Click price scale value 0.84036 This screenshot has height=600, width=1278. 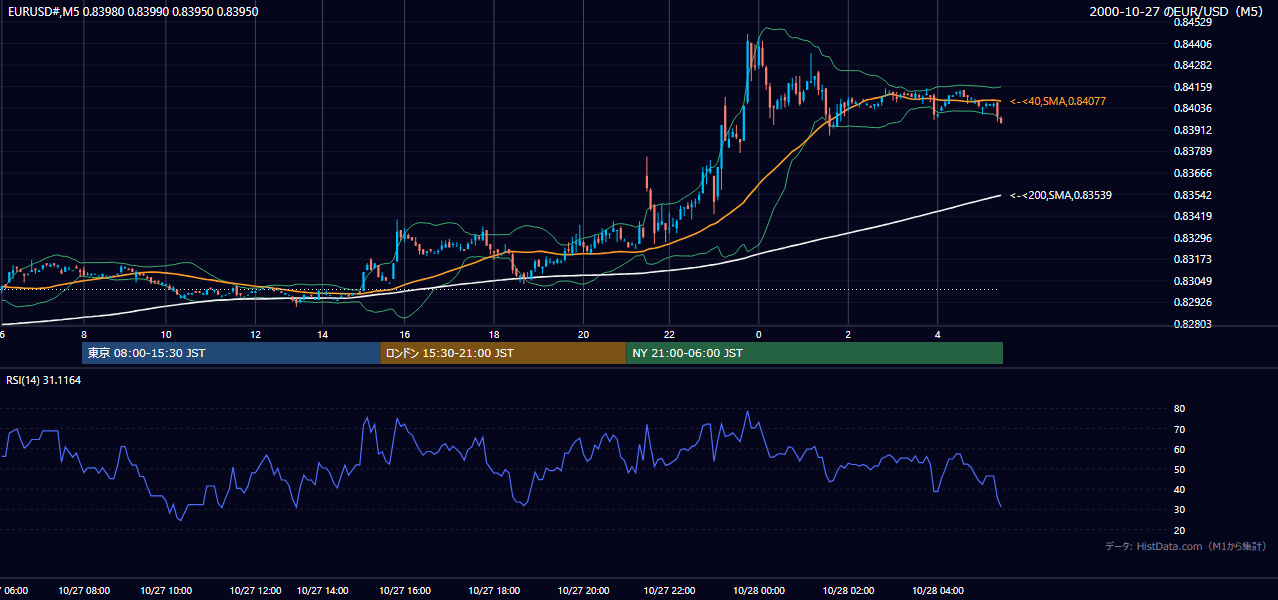1192,108
